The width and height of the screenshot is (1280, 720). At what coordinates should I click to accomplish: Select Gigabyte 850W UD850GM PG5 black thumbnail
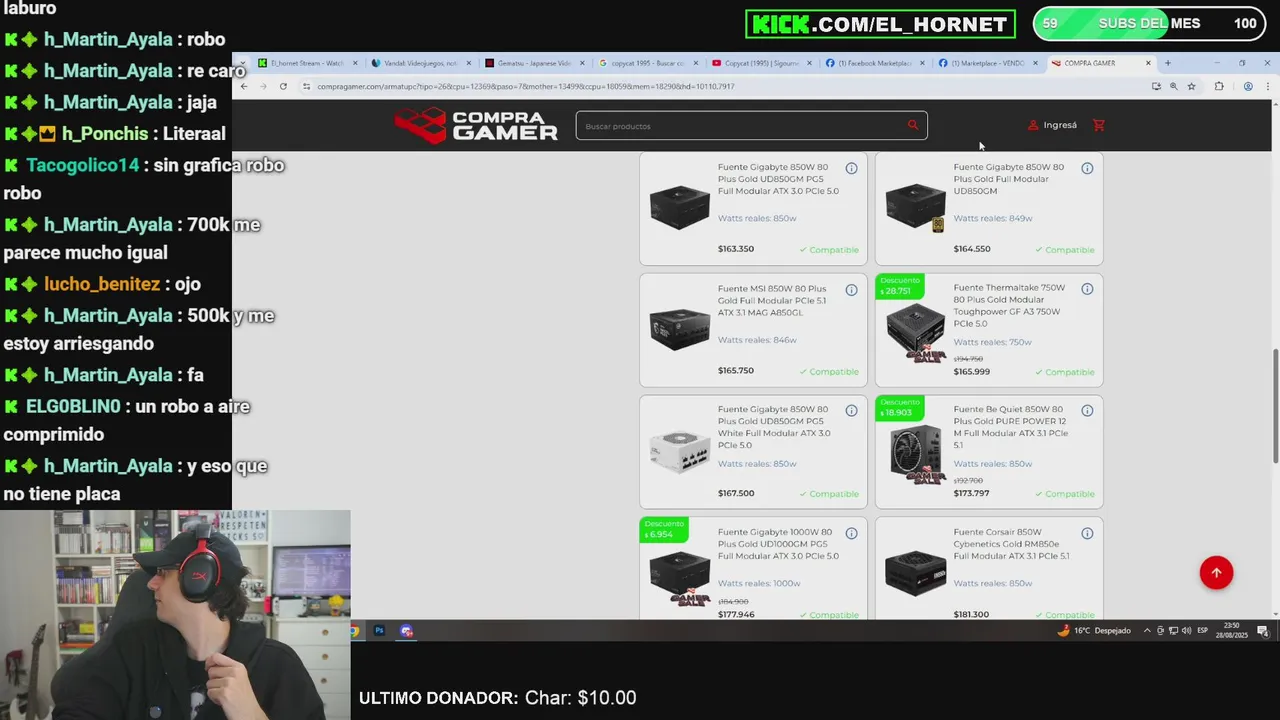[680, 207]
